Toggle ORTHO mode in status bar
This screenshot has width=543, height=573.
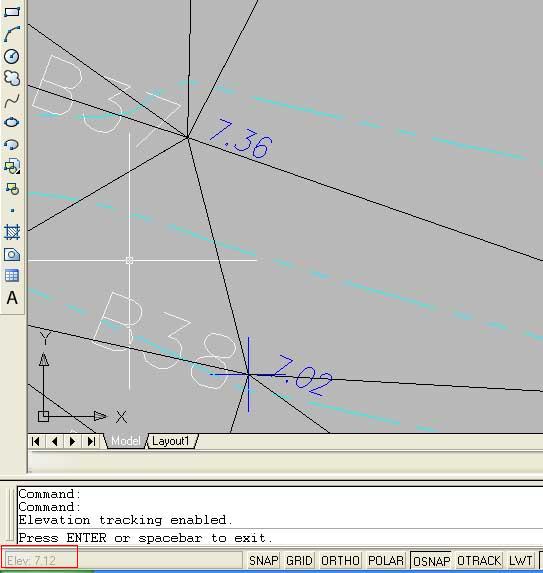coord(340,561)
